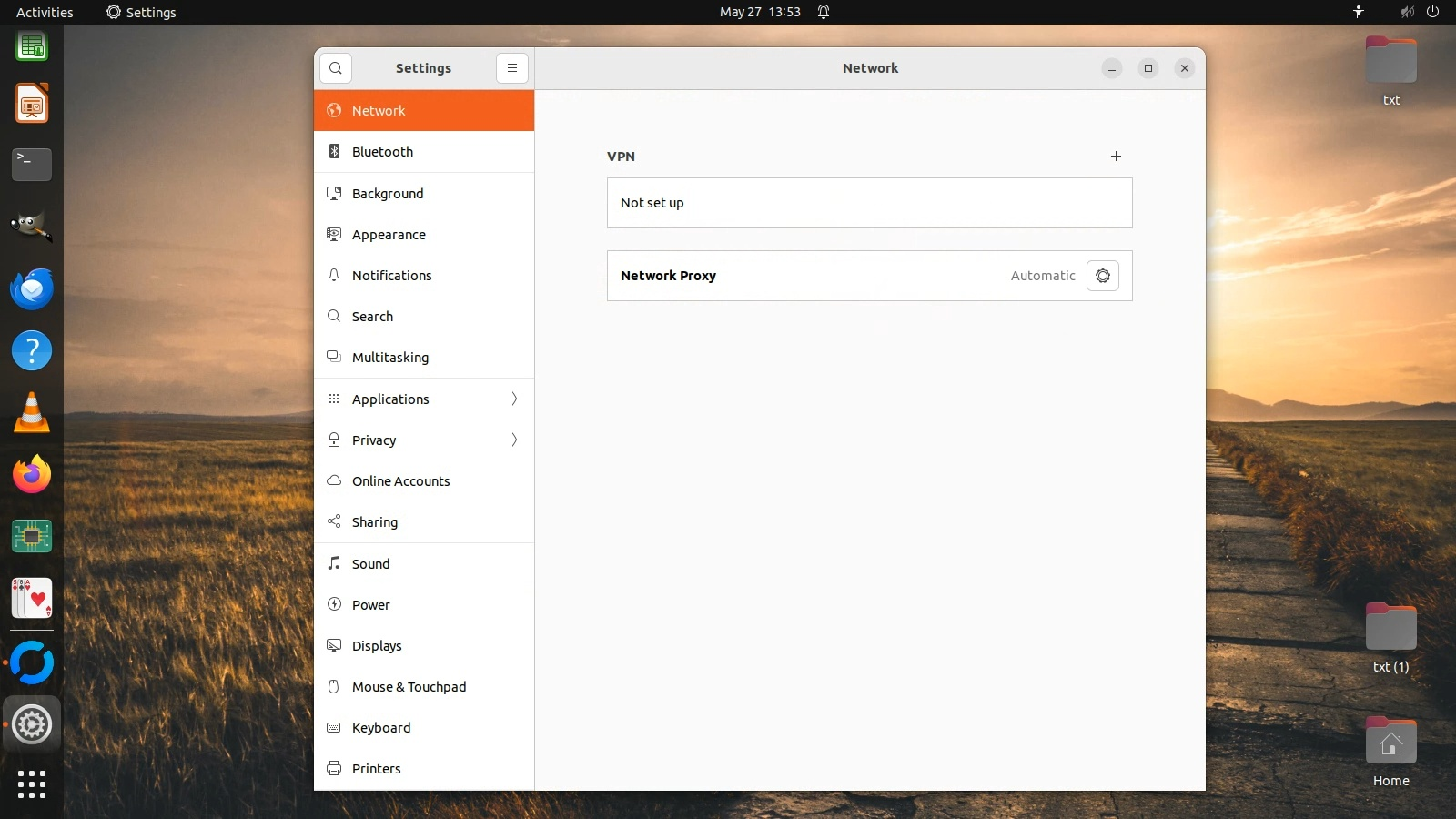Open VLC media player from dock
This screenshot has height=819, width=1456.
32,413
